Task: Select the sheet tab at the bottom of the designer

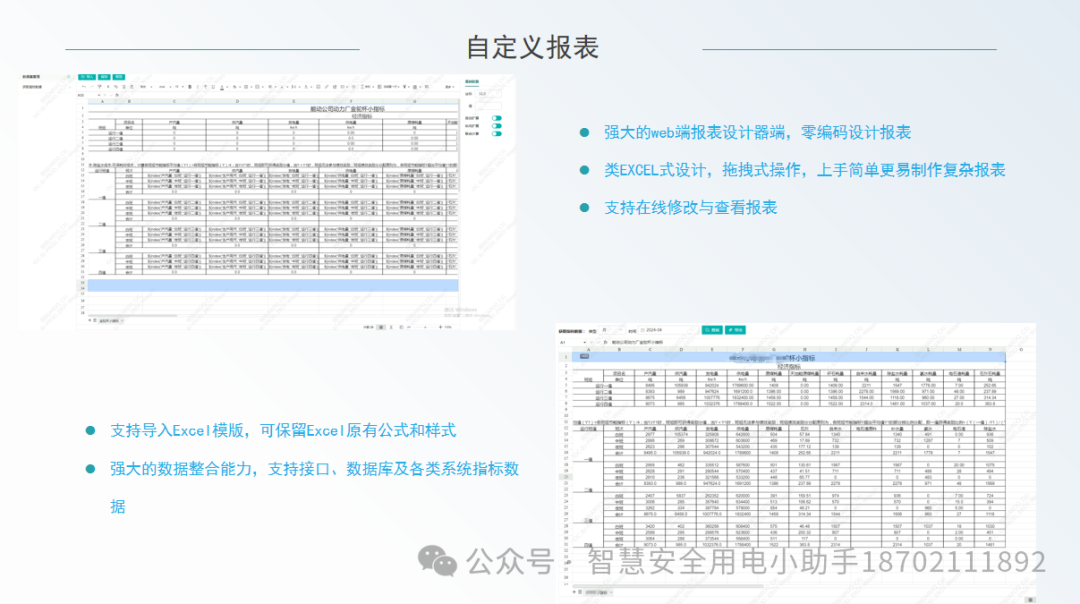Action: point(110,321)
